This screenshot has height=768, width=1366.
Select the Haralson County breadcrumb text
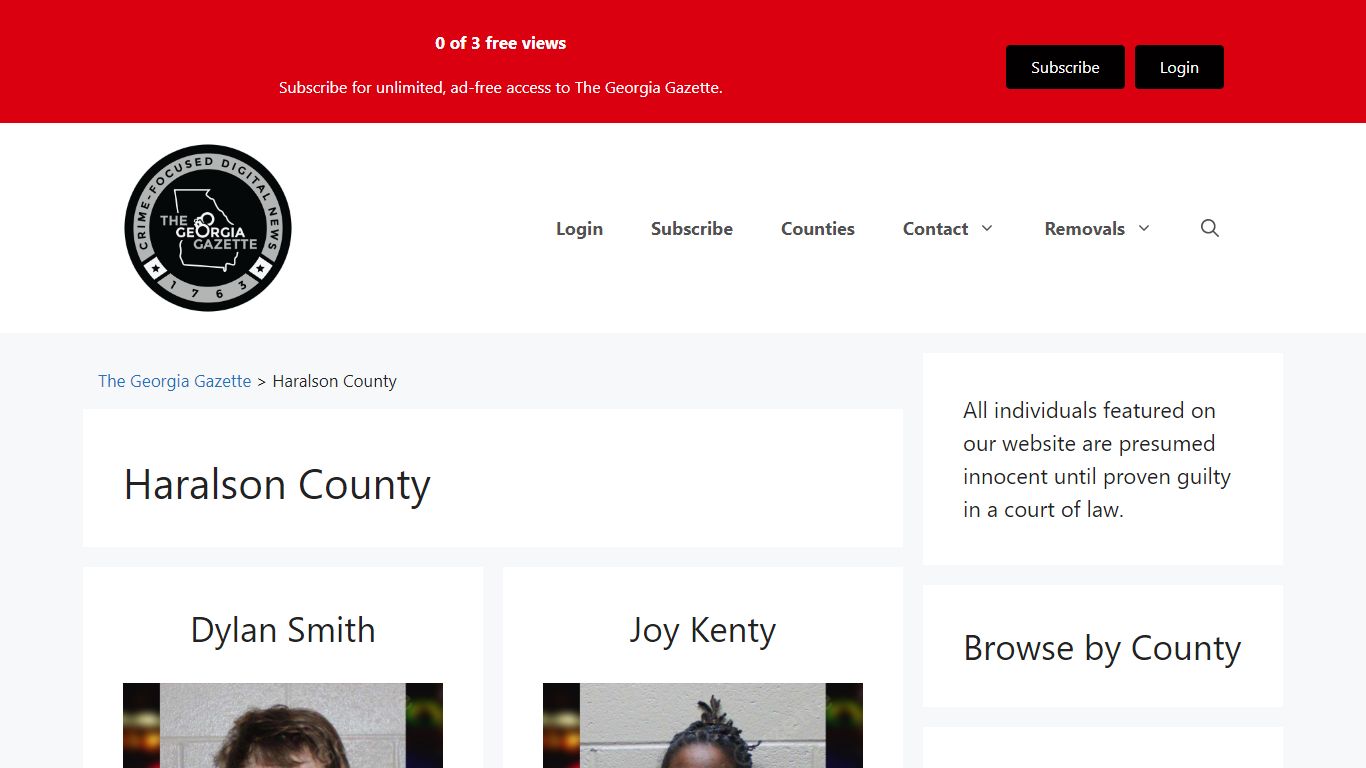coord(335,381)
